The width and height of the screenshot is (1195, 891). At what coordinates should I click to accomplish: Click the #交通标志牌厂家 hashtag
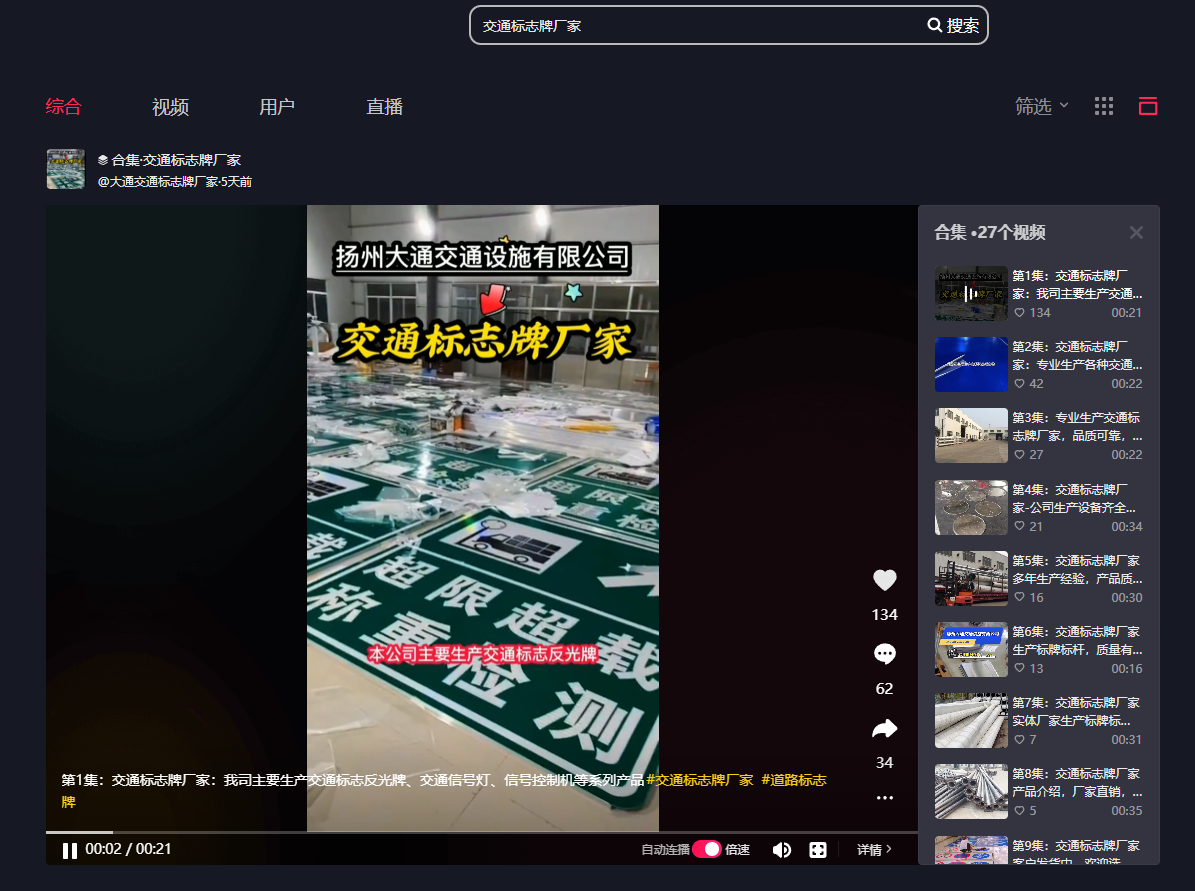click(700, 780)
